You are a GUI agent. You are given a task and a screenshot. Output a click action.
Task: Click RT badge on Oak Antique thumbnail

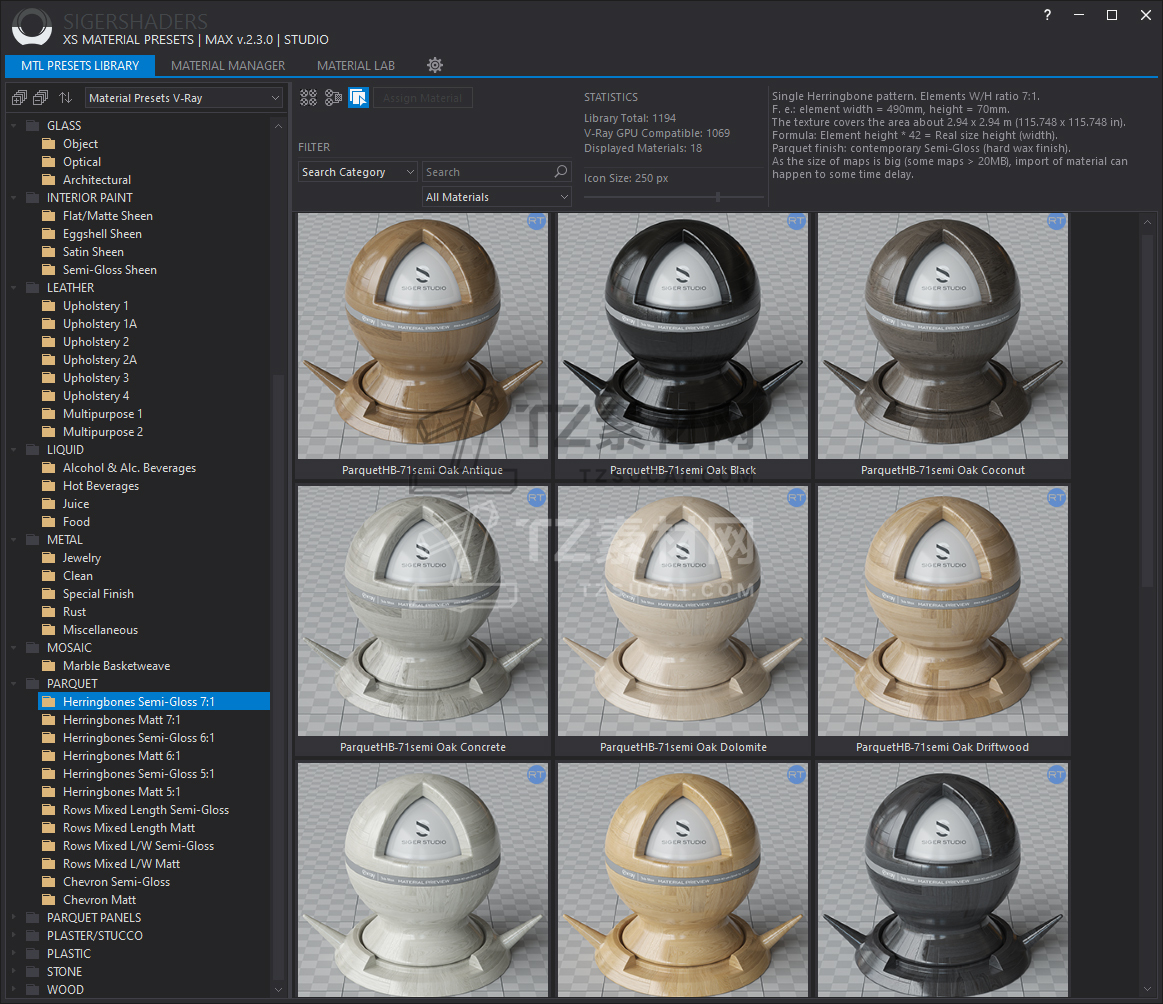pyautogui.click(x=536, y=221)
